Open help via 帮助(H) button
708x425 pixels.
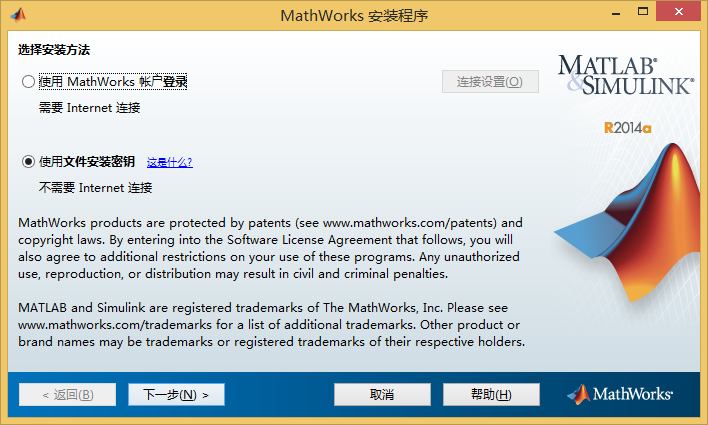click(x=491, y=395)
